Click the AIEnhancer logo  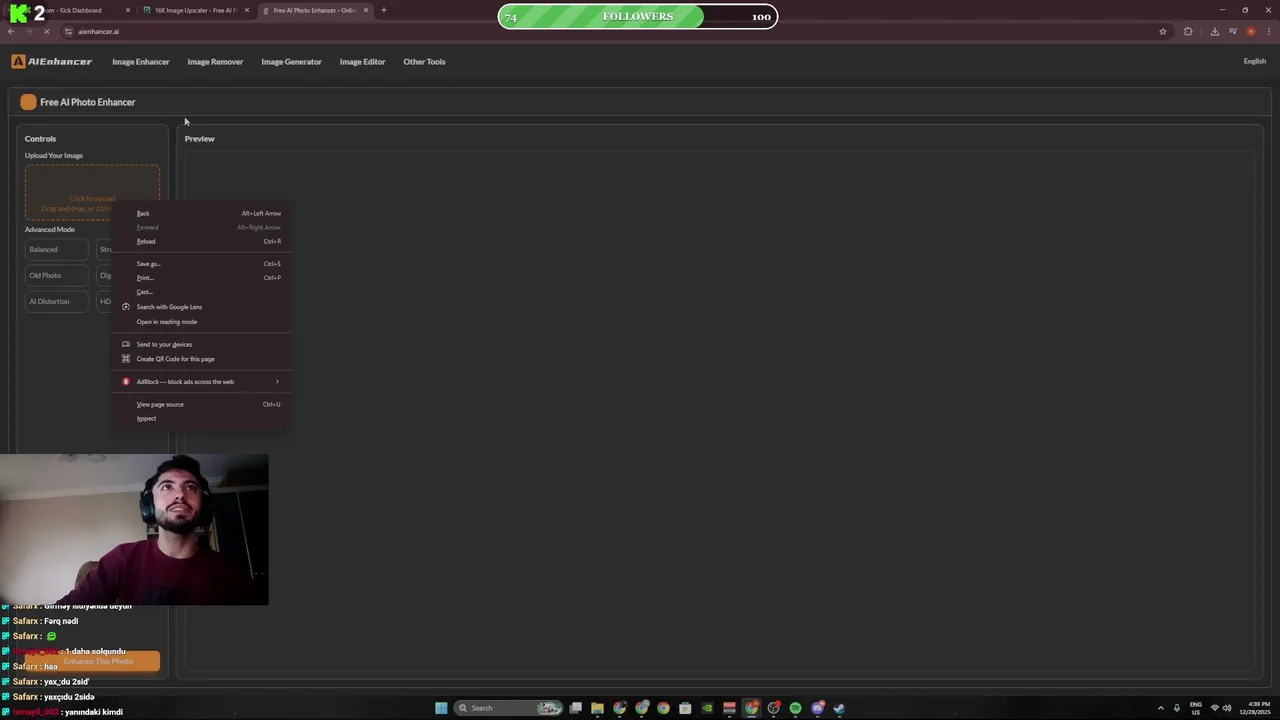[x=52, y=61]
